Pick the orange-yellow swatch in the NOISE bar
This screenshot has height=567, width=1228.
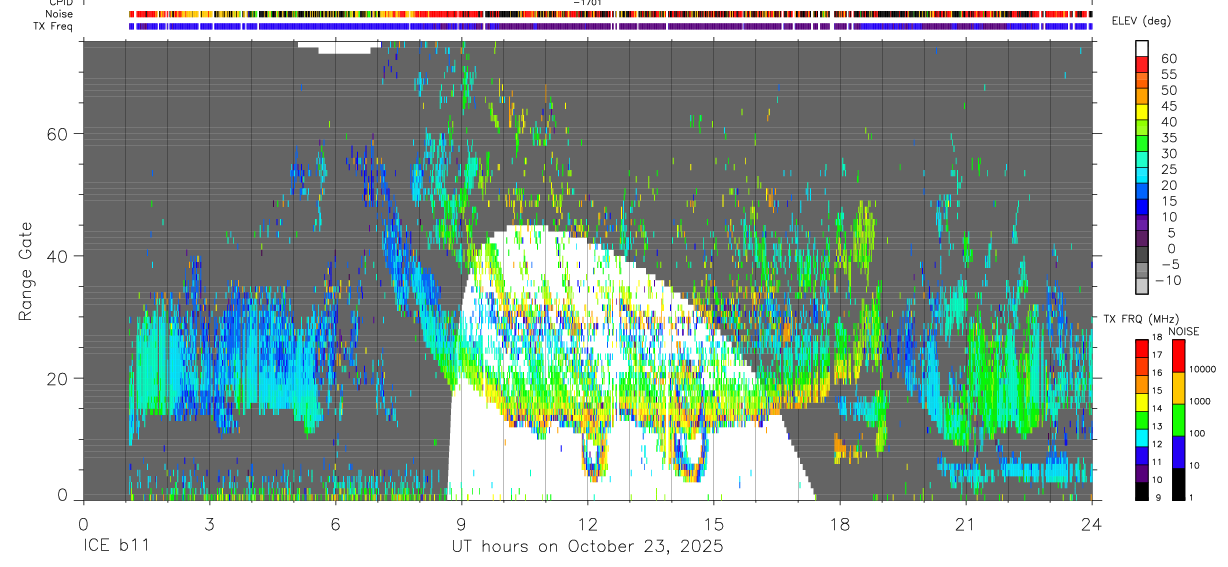pos(1178,387)
